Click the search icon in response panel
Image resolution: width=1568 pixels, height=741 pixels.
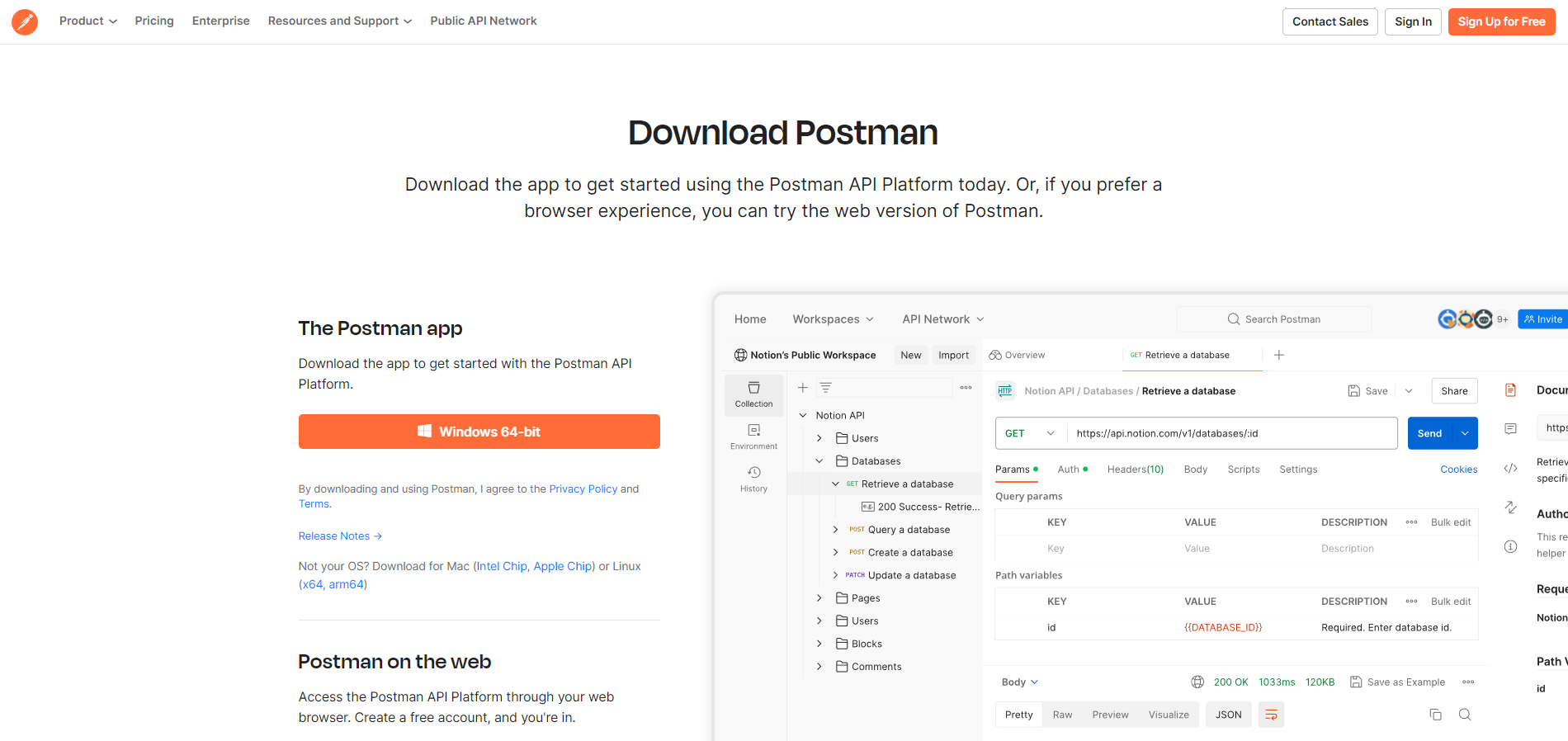click(1465, 715)
